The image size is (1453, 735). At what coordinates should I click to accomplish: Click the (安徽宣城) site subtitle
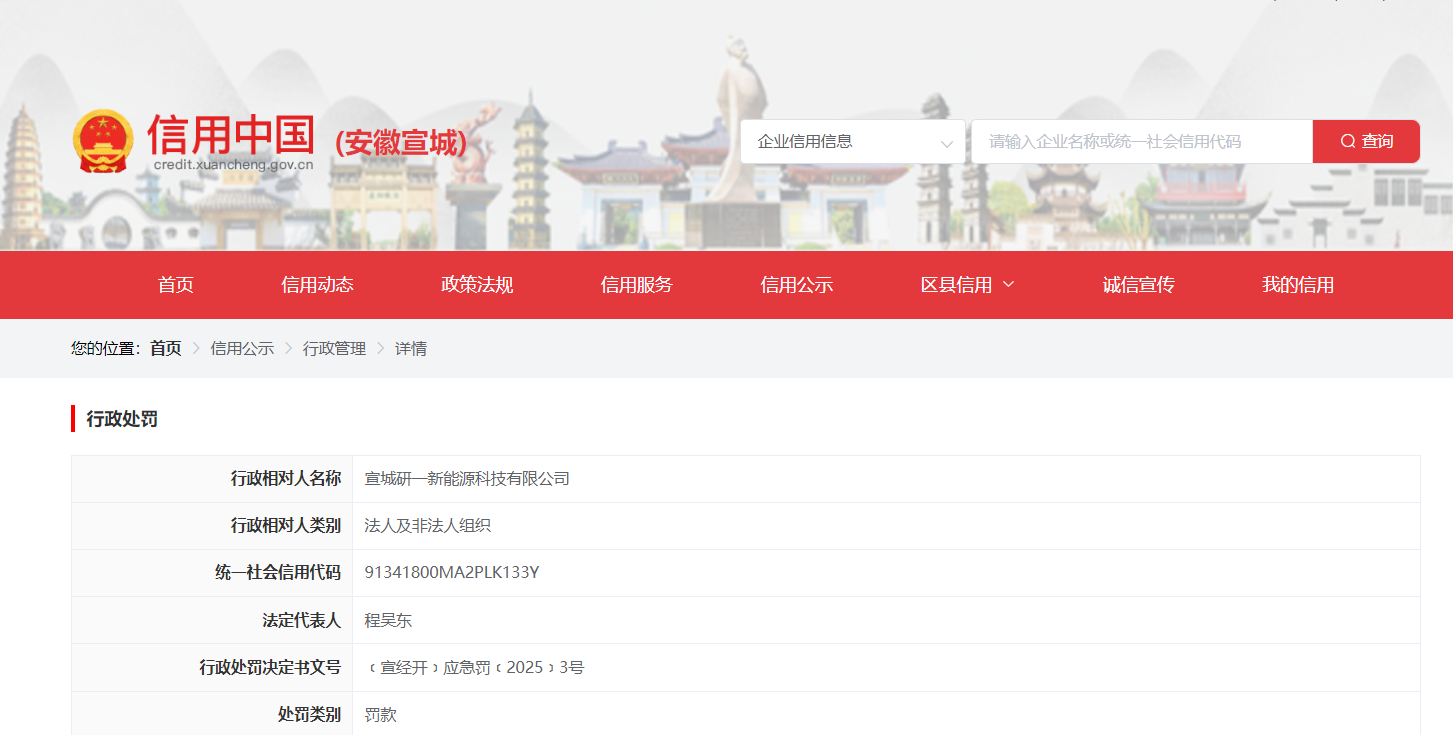[401, 143]
